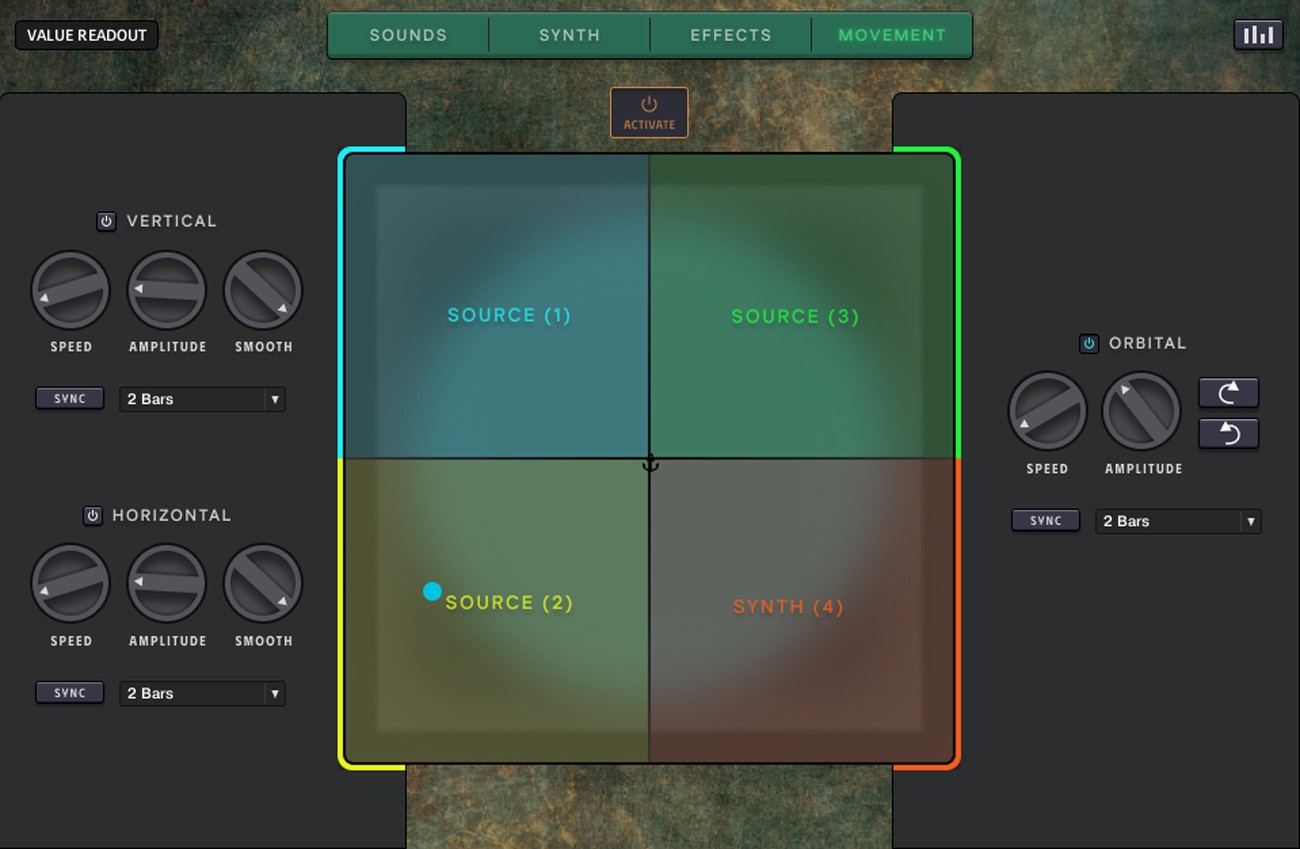Image resolution: width=1300 pixels, height=849 pixels.
Task: Open the Sounds tab
Action: point(407,34)
